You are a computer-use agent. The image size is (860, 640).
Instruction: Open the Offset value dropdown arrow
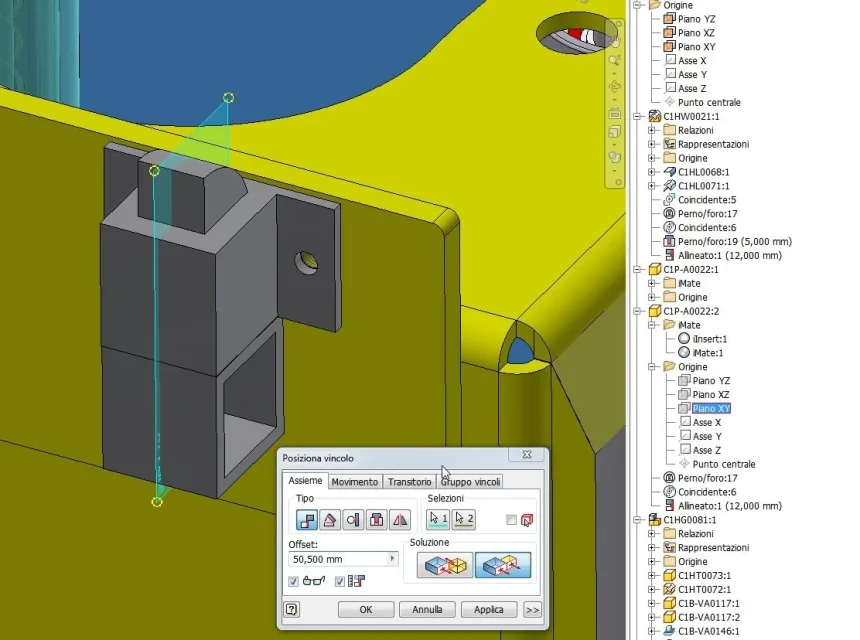(392, 559)
